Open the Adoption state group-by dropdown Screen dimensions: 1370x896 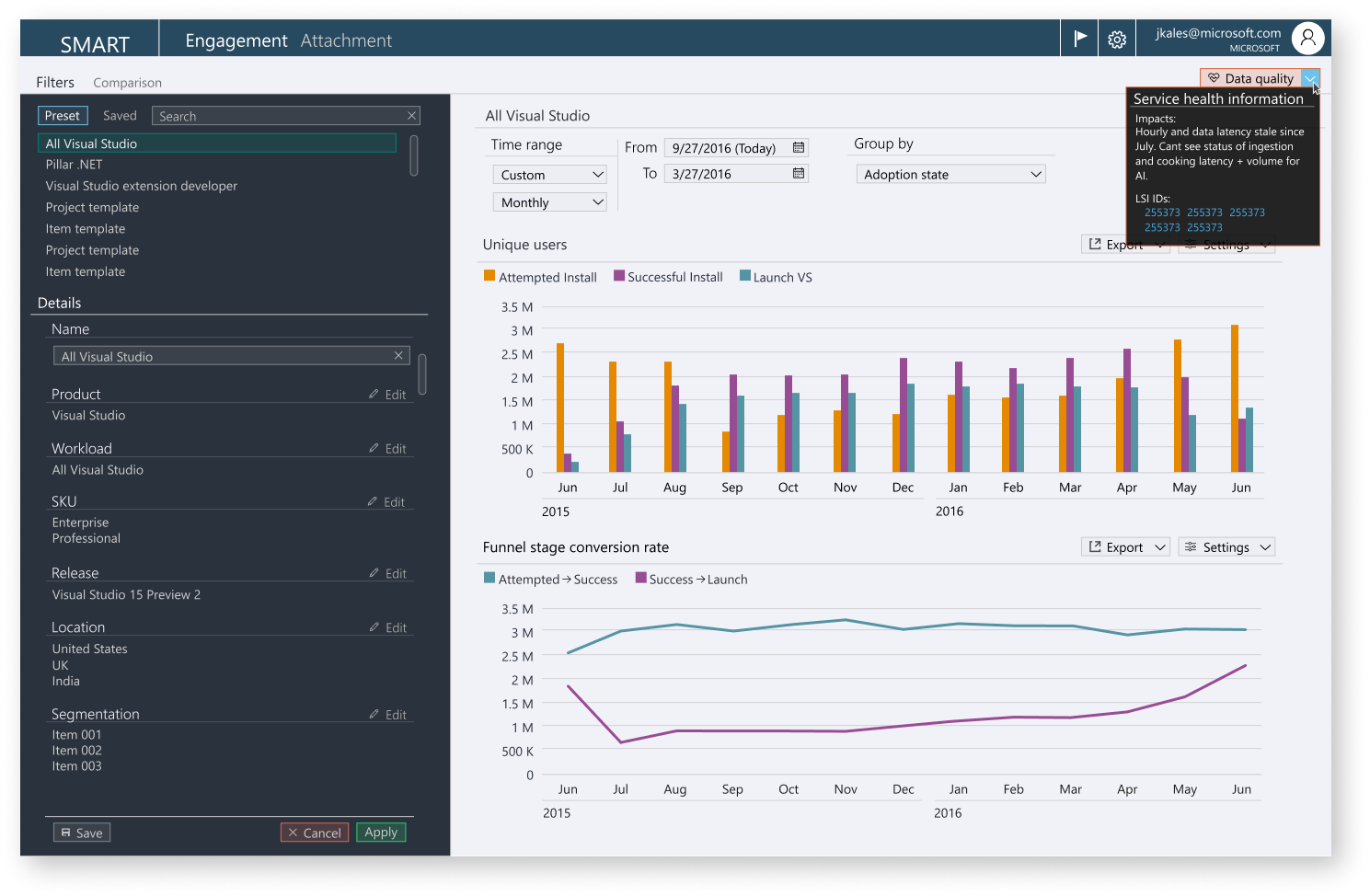(951, 174)
